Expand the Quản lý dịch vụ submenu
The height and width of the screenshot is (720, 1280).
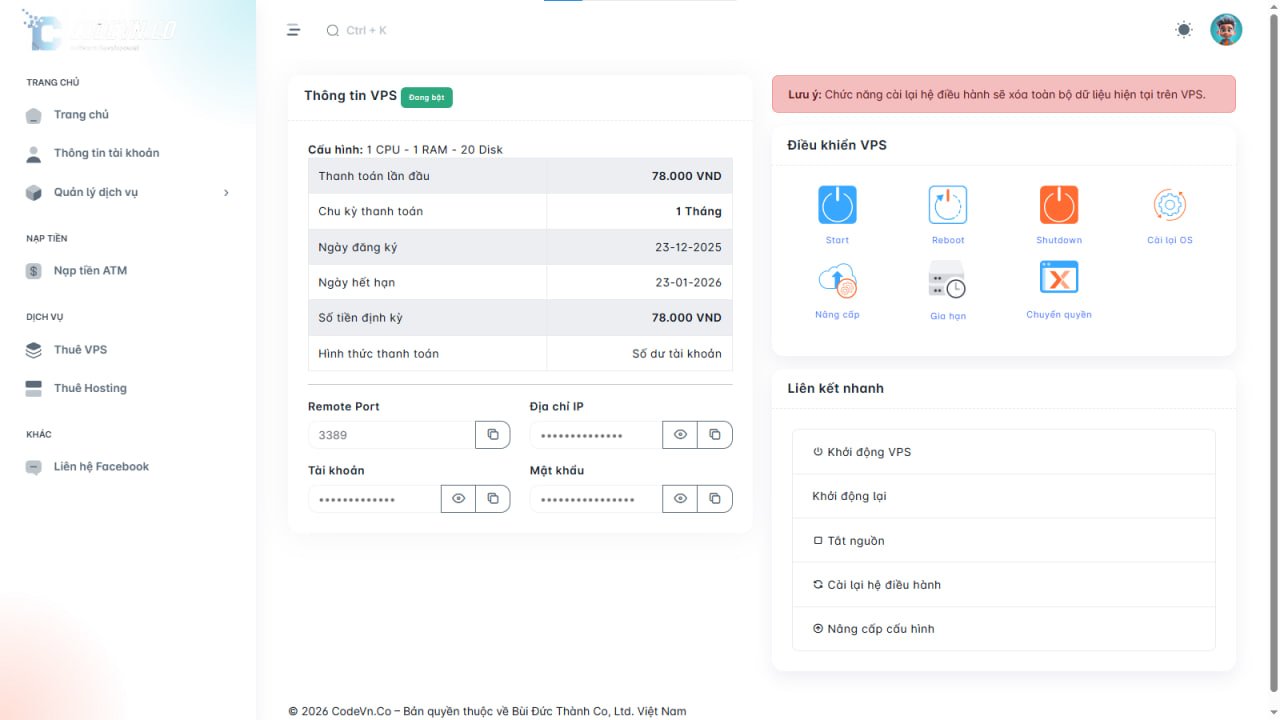[128, 192]
